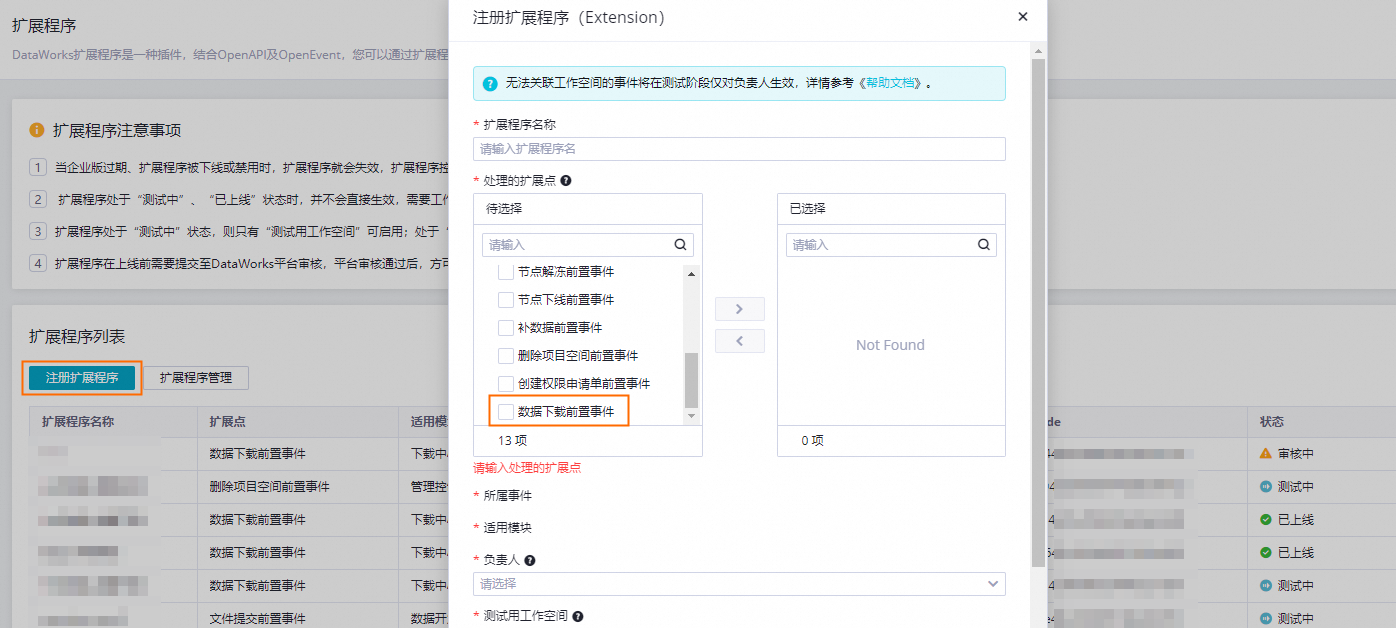Viewport: 1396px width, 628px height.
Task: Click the 注册扩展程序 button
Action: click(x=82, y=378)
